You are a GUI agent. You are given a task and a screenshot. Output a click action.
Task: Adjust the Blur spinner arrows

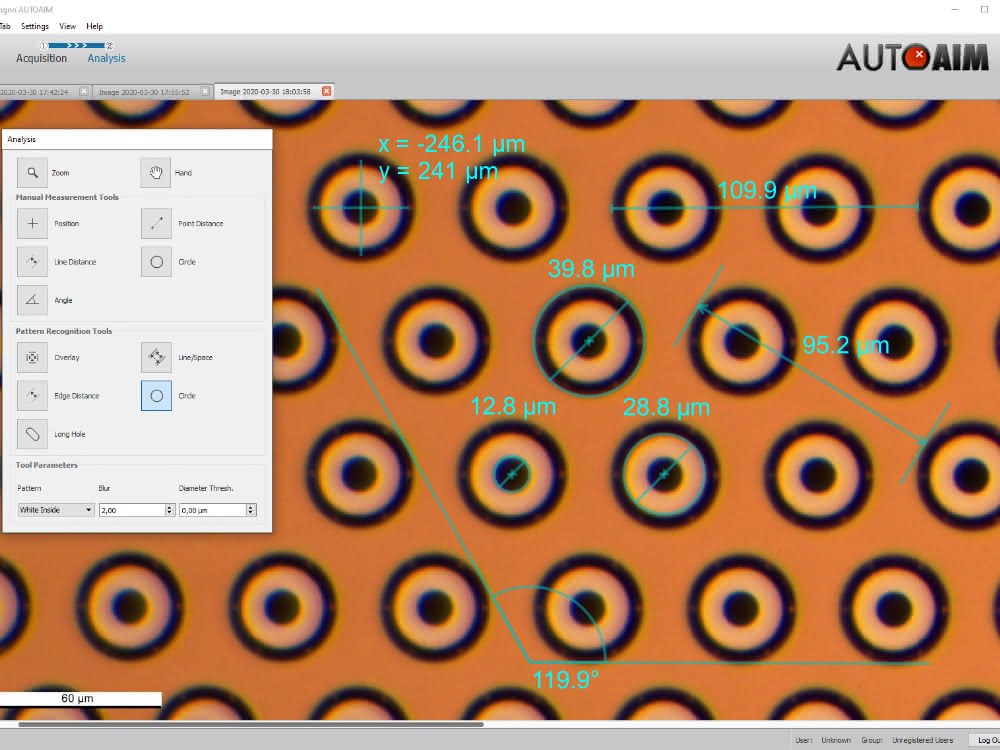pyautogui.click(x=170, y=510)
